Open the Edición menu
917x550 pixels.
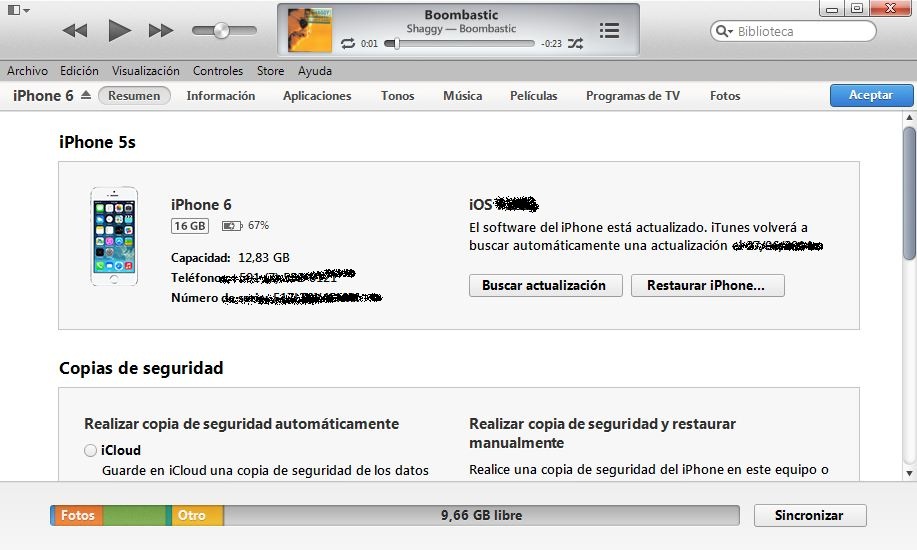[x=79, y=71]
